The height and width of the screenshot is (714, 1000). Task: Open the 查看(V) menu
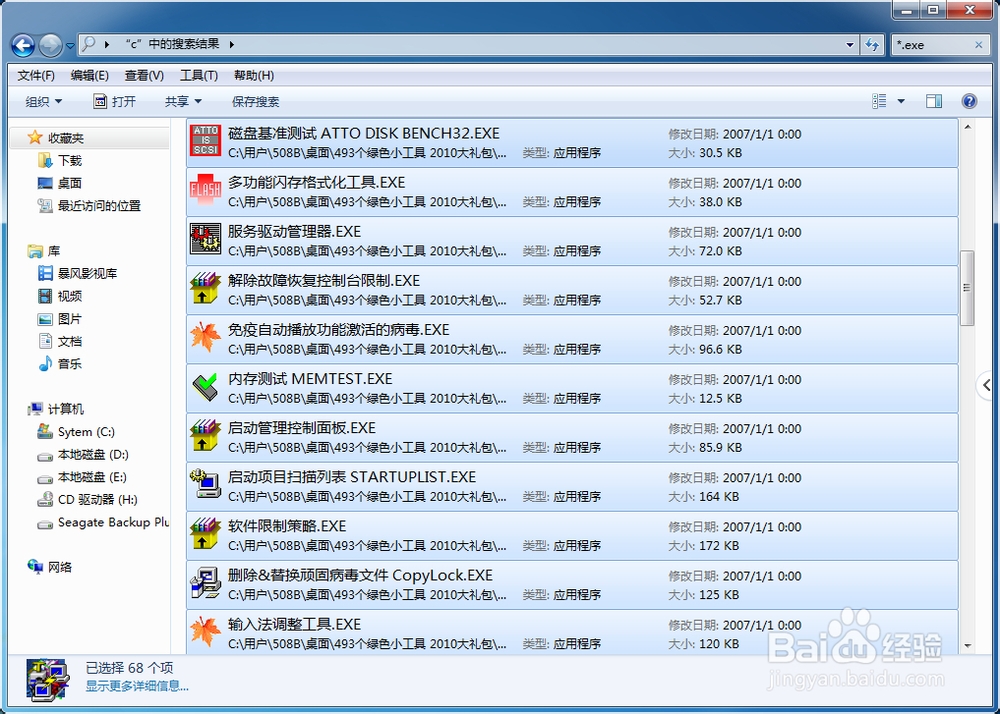144,75
